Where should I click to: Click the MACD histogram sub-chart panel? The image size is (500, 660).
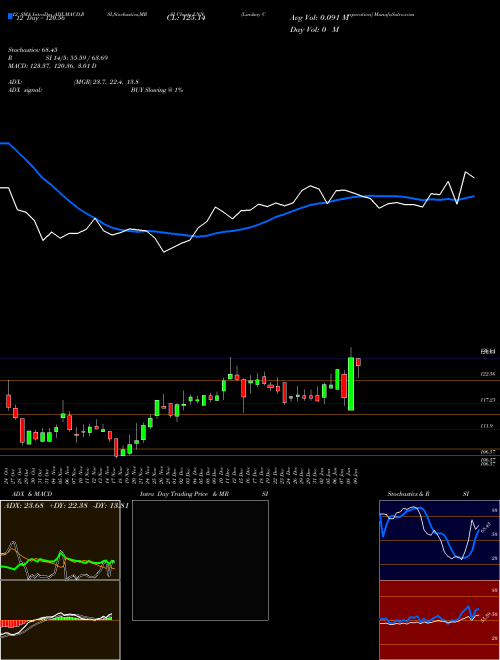tap(60, 620)
